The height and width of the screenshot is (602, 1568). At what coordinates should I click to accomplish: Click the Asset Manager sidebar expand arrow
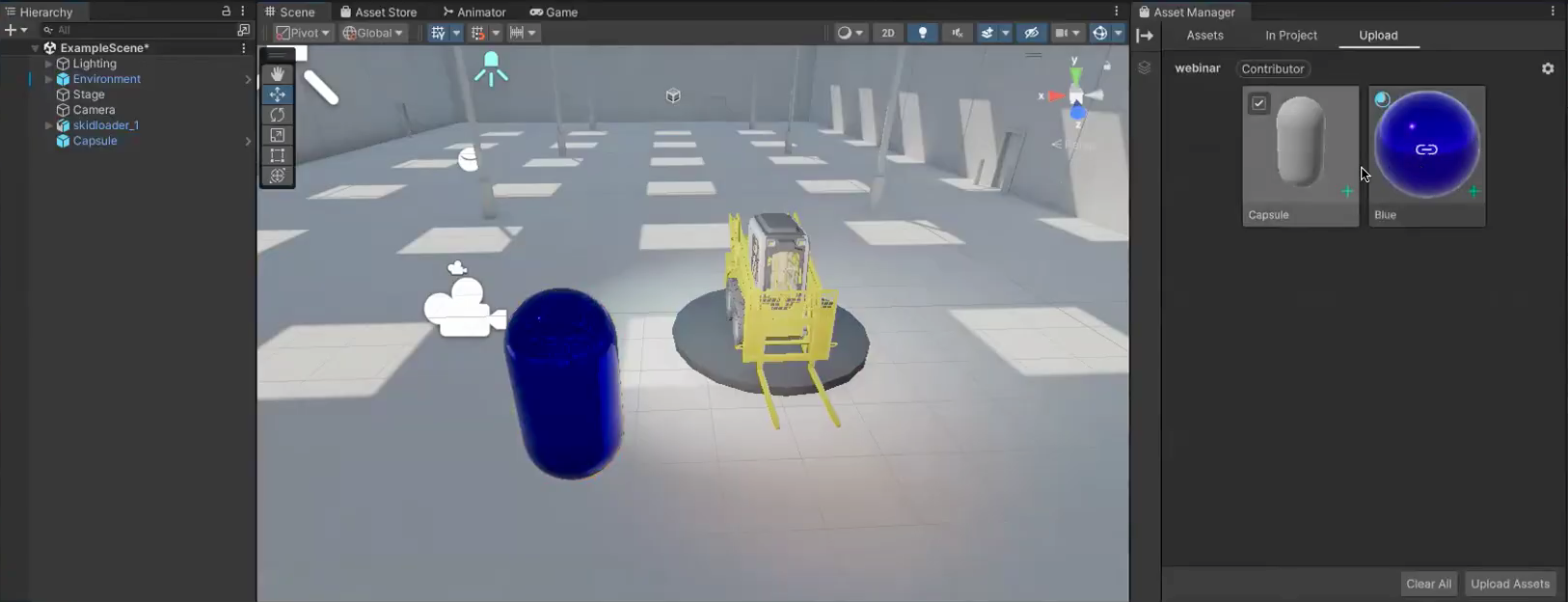1145,36
